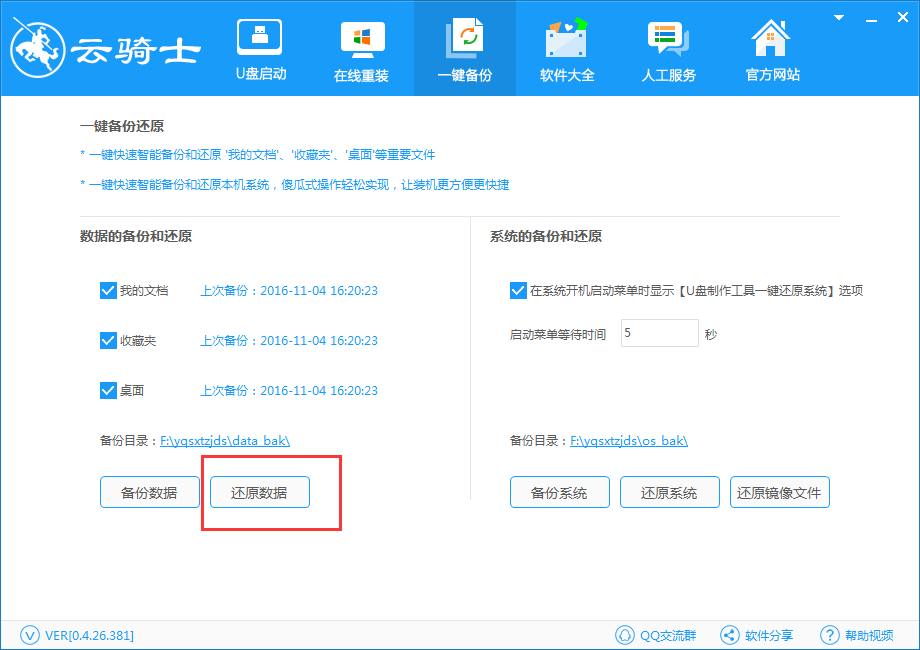Screen dimensions: 920x650
Task: Click the 一键备份还原 title text
Action: 121,126
